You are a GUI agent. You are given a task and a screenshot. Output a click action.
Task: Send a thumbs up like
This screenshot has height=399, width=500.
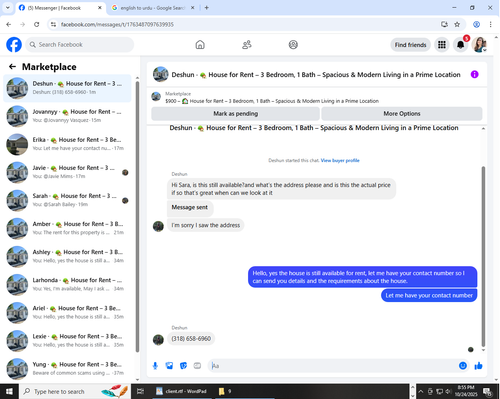pos(478,366)
